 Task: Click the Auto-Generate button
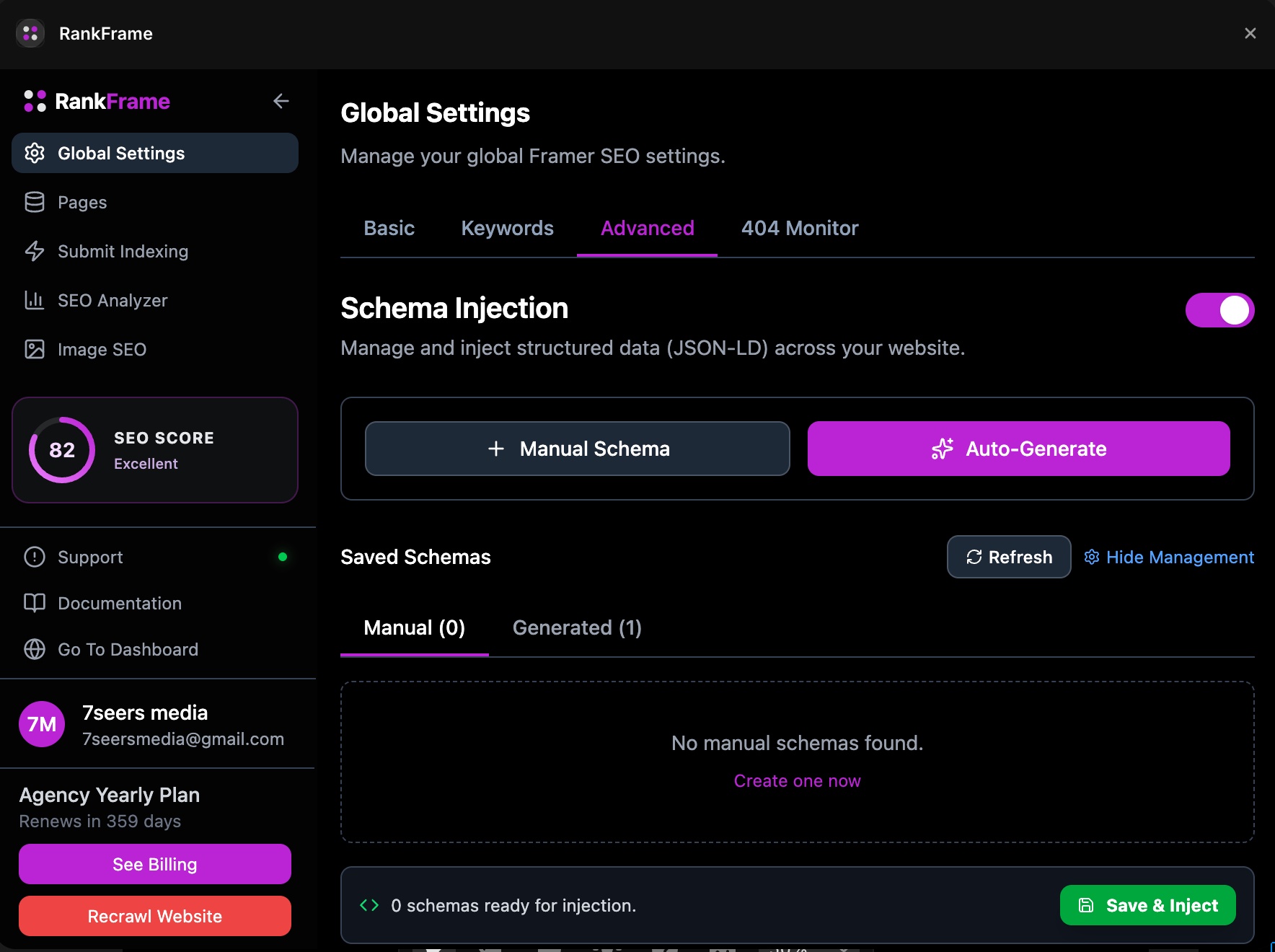tap(1018, 449)
